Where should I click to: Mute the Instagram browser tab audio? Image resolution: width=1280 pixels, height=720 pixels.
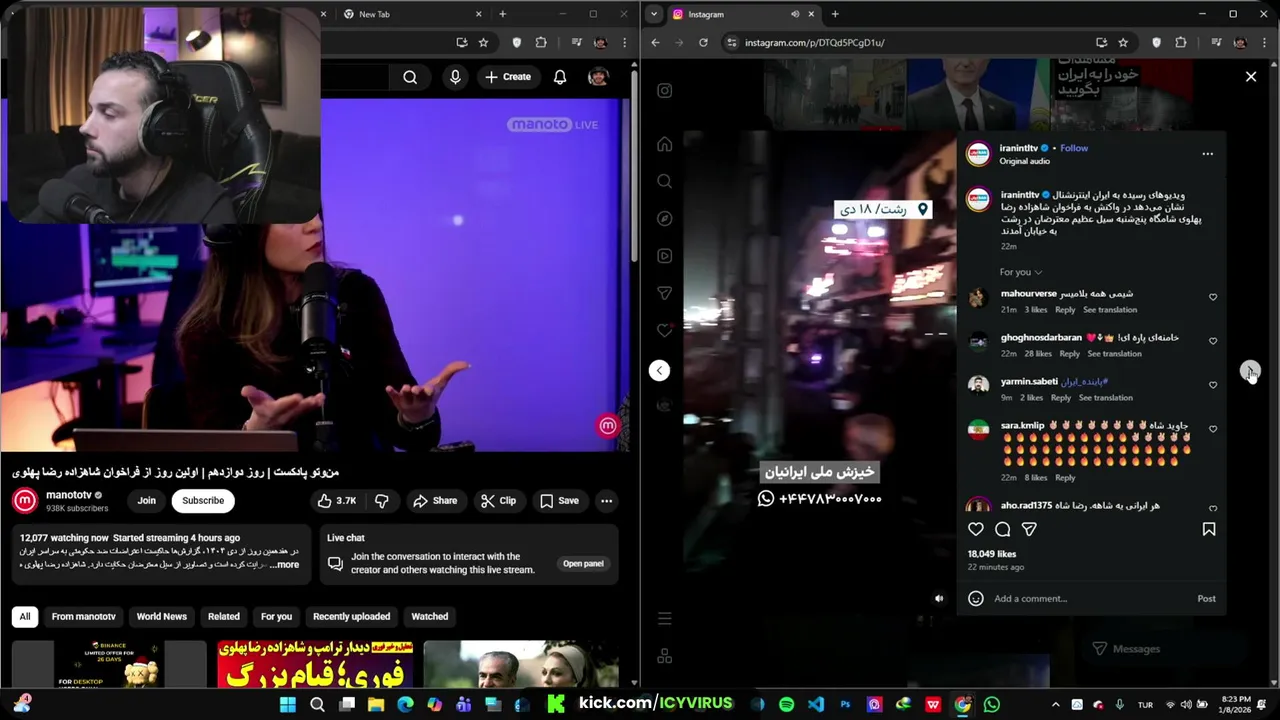coord(795,14)
